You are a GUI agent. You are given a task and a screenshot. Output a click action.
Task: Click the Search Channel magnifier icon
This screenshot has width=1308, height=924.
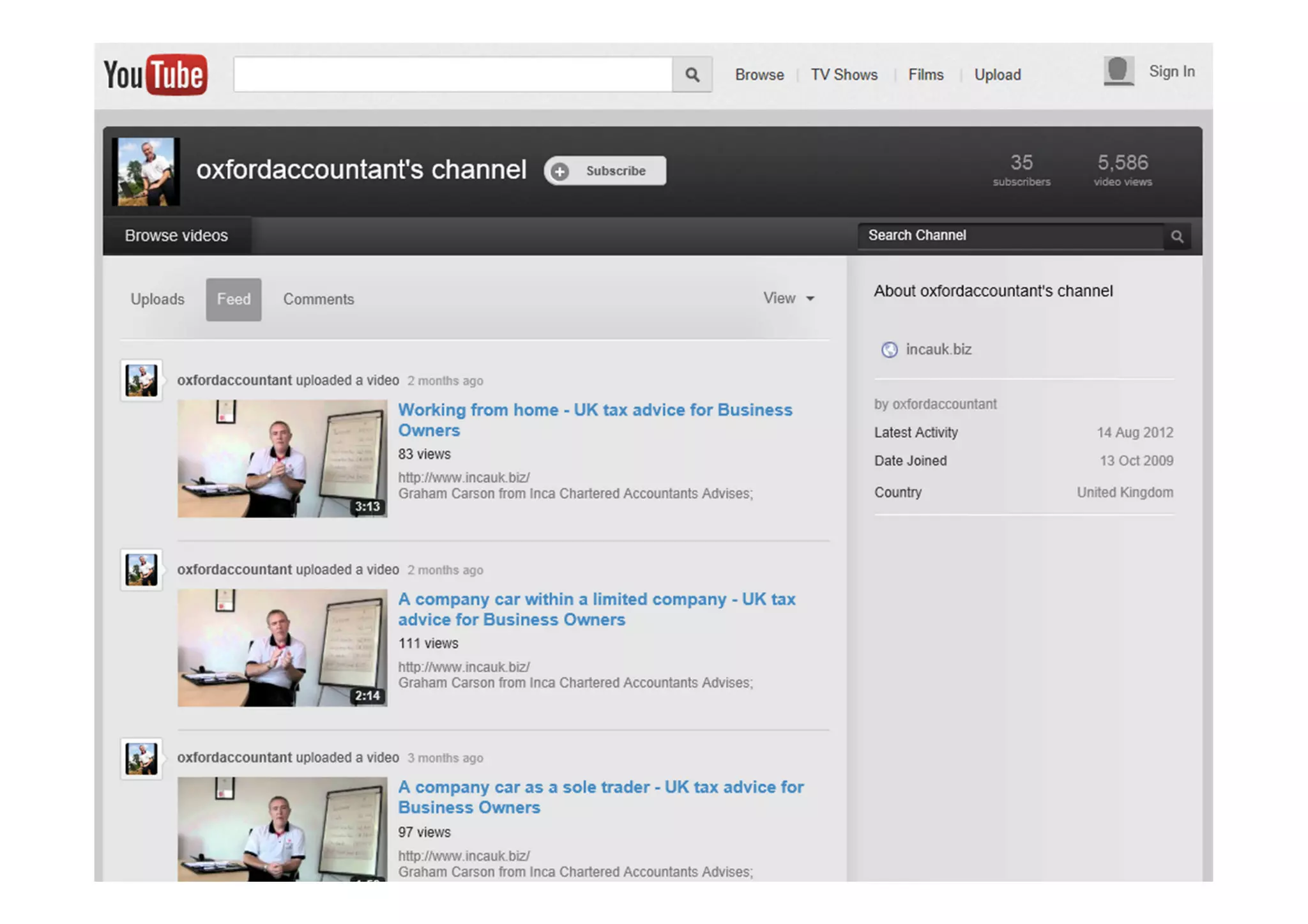tap(1177, 237)
